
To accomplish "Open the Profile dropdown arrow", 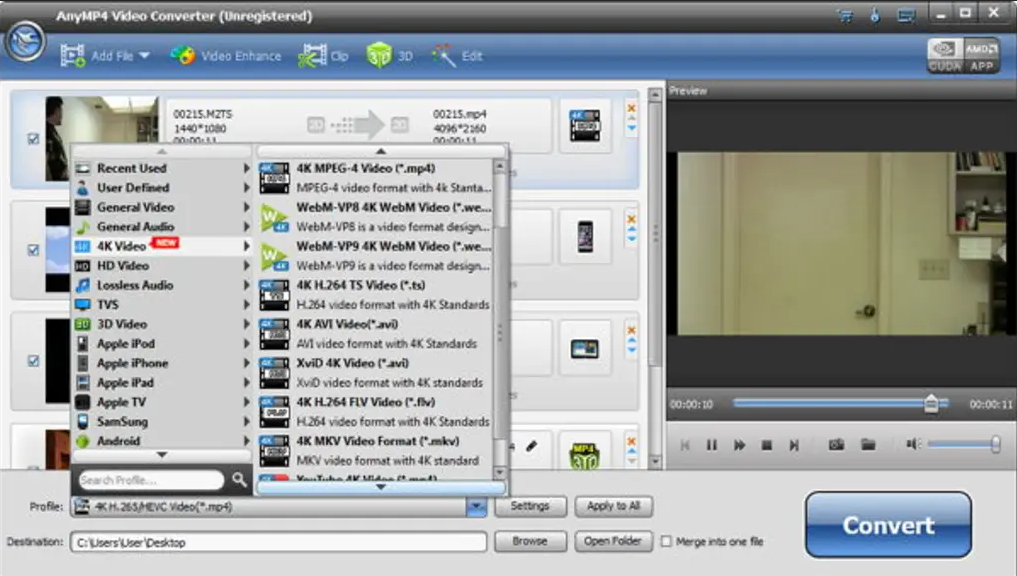I will 476,507.
